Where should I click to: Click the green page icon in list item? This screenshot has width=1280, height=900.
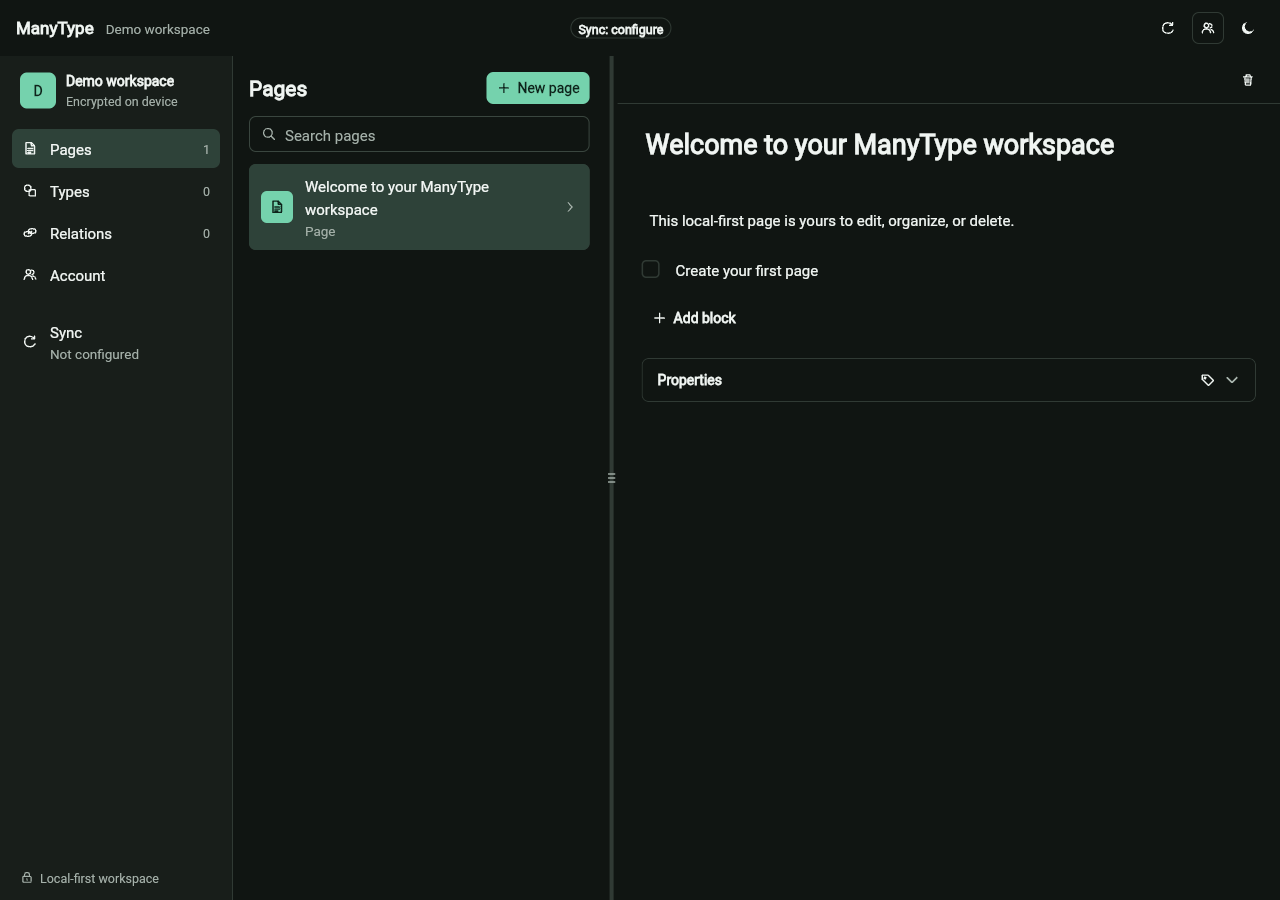pos(277,207)
